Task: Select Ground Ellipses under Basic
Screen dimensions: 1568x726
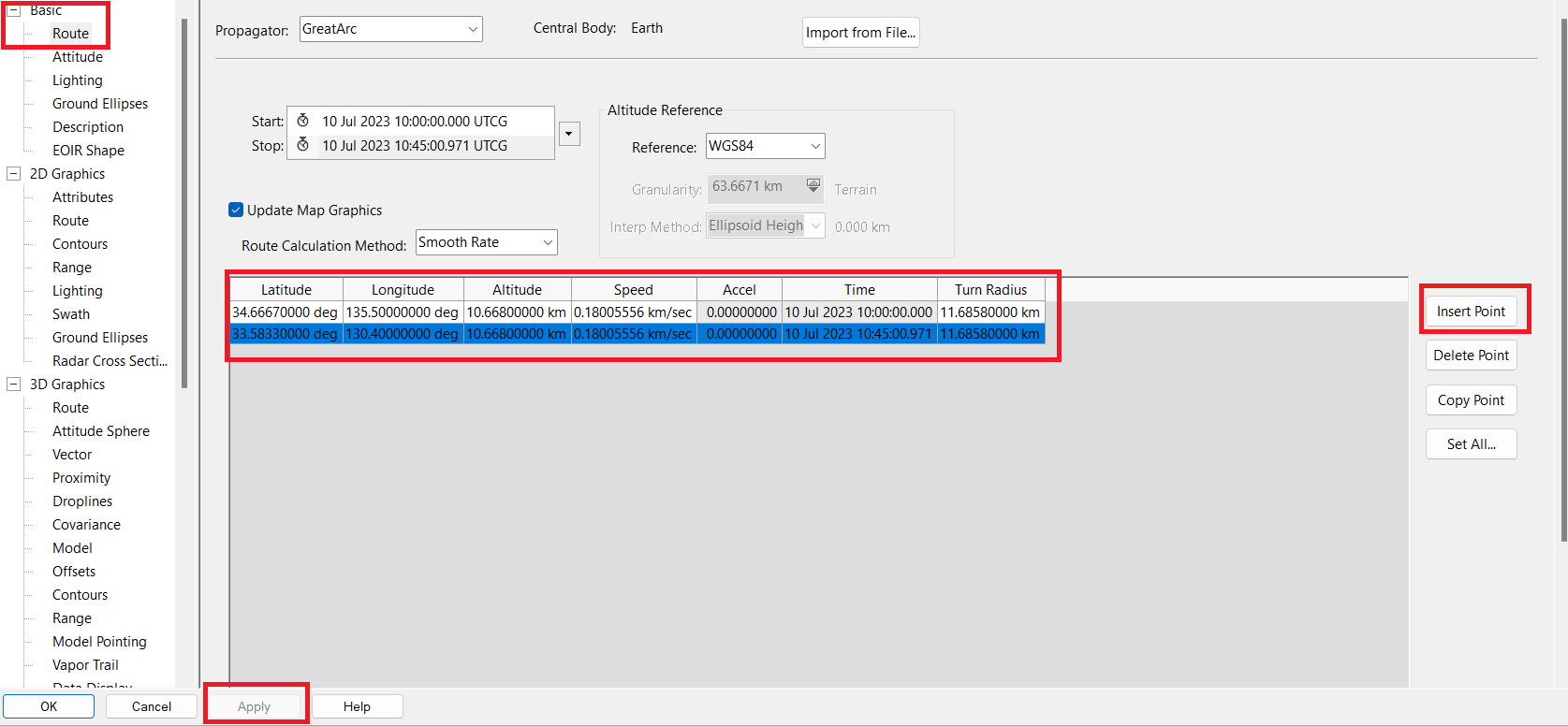Action: 100,104
